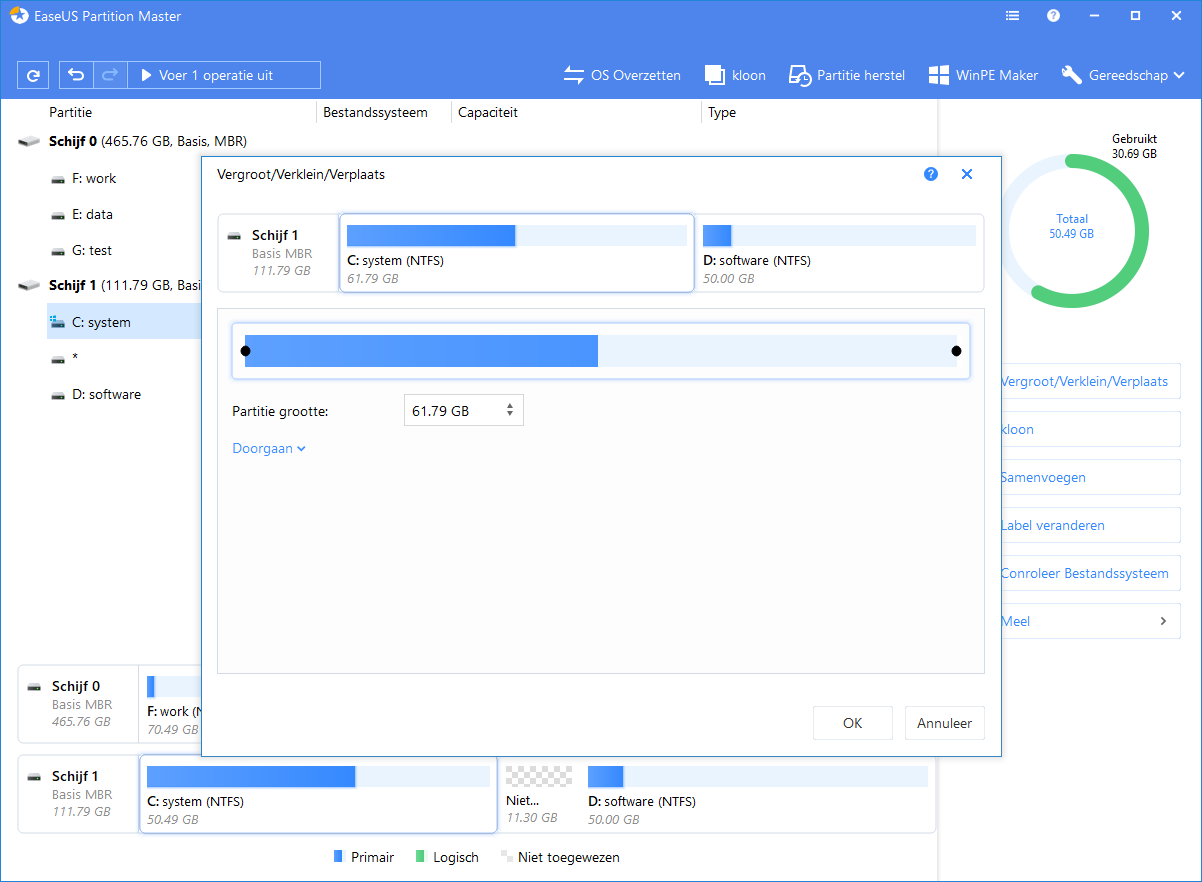Open the kloon tool in the toolbar
This screenshot has width=1202, height=882.
735,75
